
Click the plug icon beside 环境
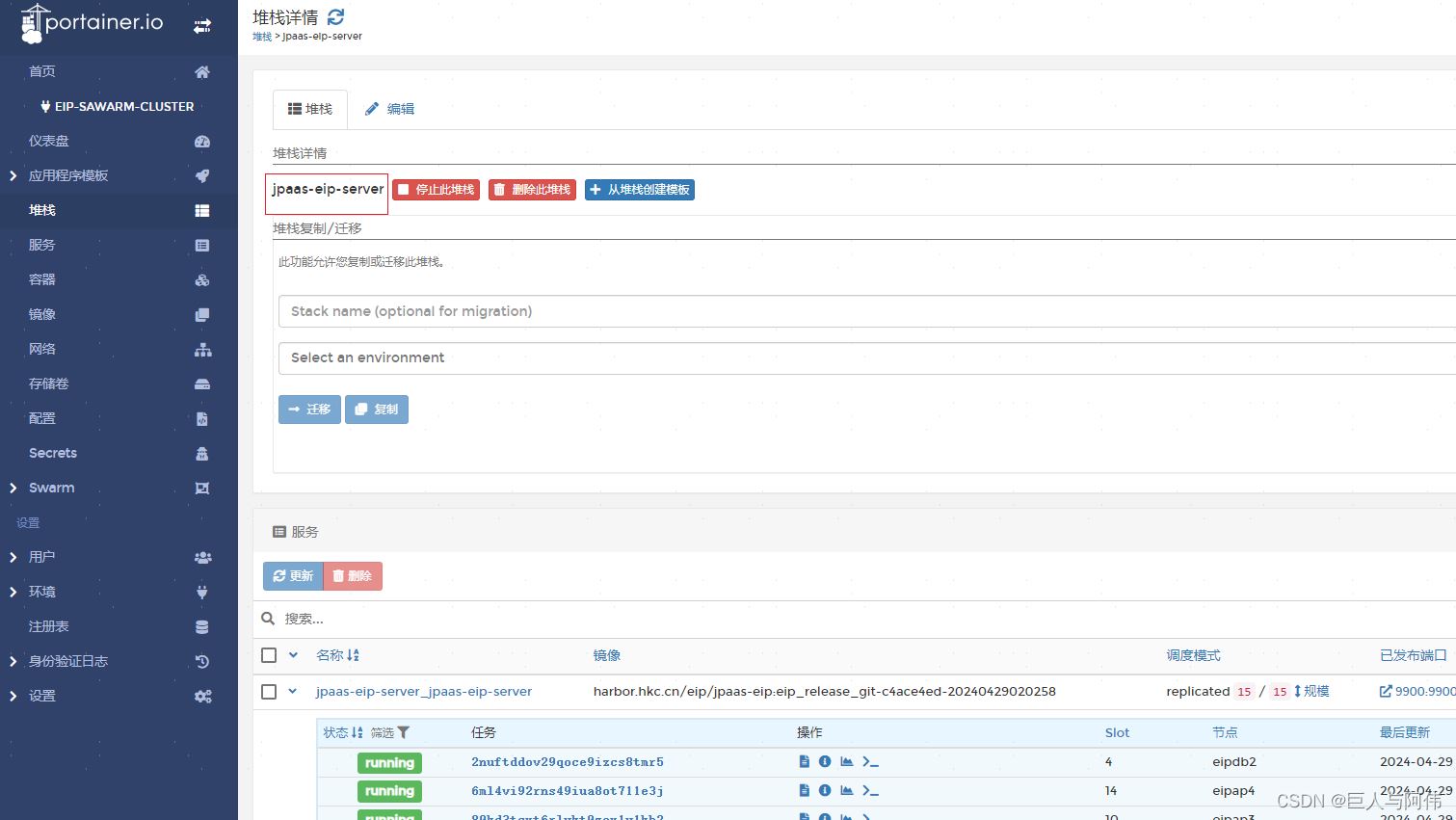(x=202, y=593)
